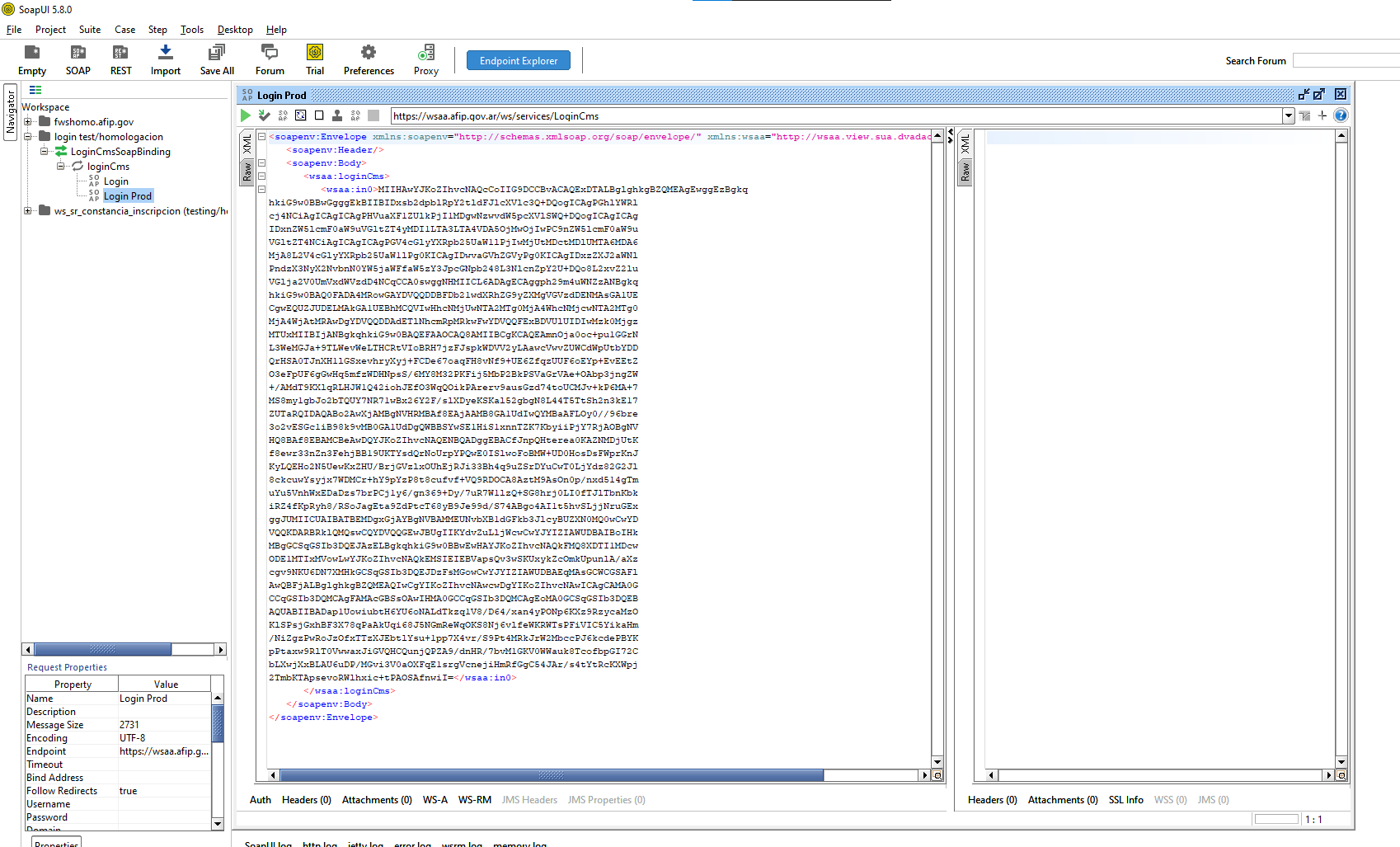The image size is (1400, 847).
Task: Toggle the Navigator side panel tab
Action: tap(11, 112)
